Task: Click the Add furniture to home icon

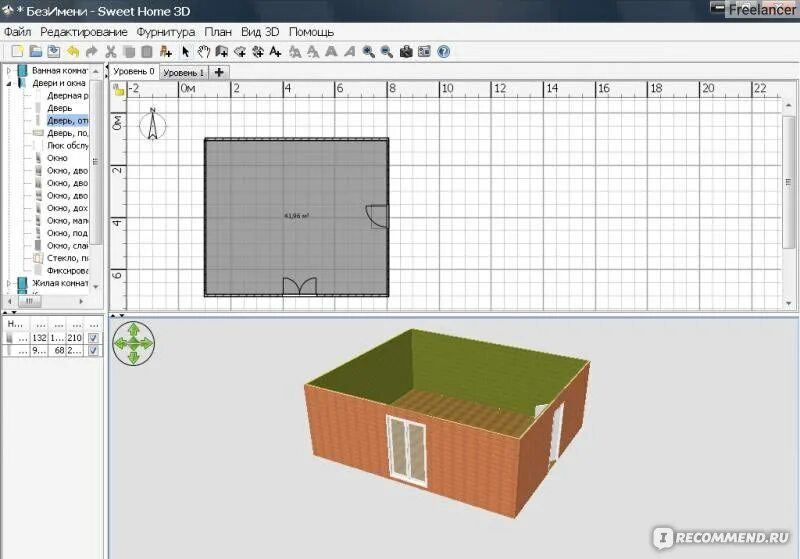Action: [165, 52]
